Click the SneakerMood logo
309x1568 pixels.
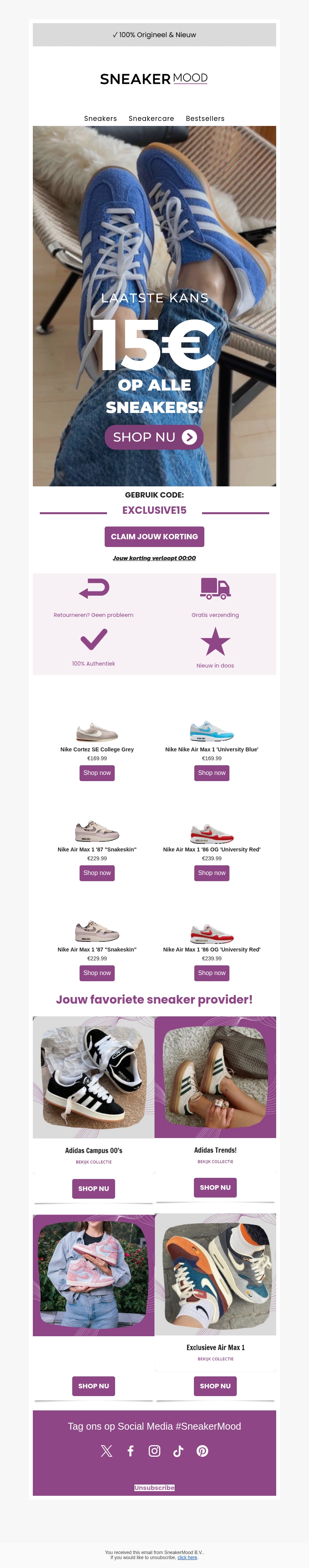coord(154,78)
